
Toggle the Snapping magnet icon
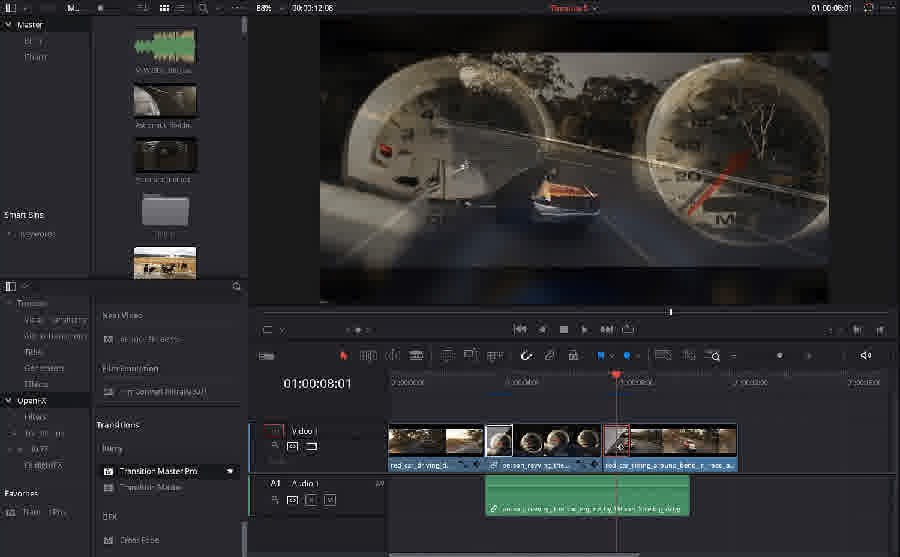526,356
